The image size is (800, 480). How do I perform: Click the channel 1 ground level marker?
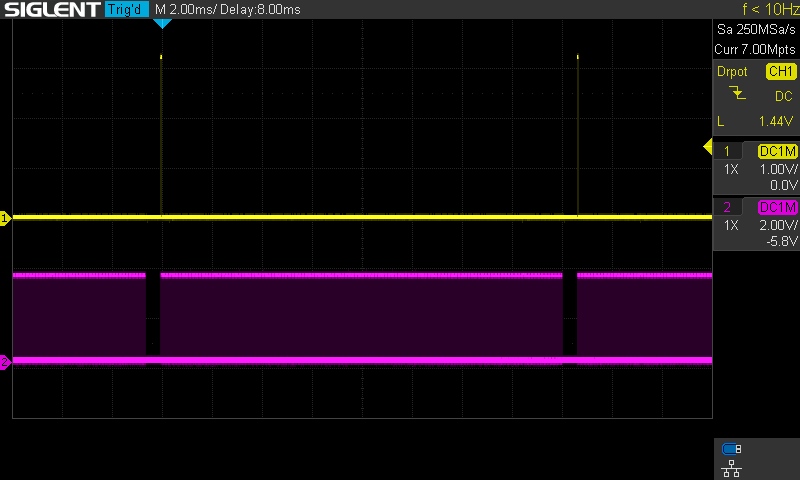(x=5, y=218)
